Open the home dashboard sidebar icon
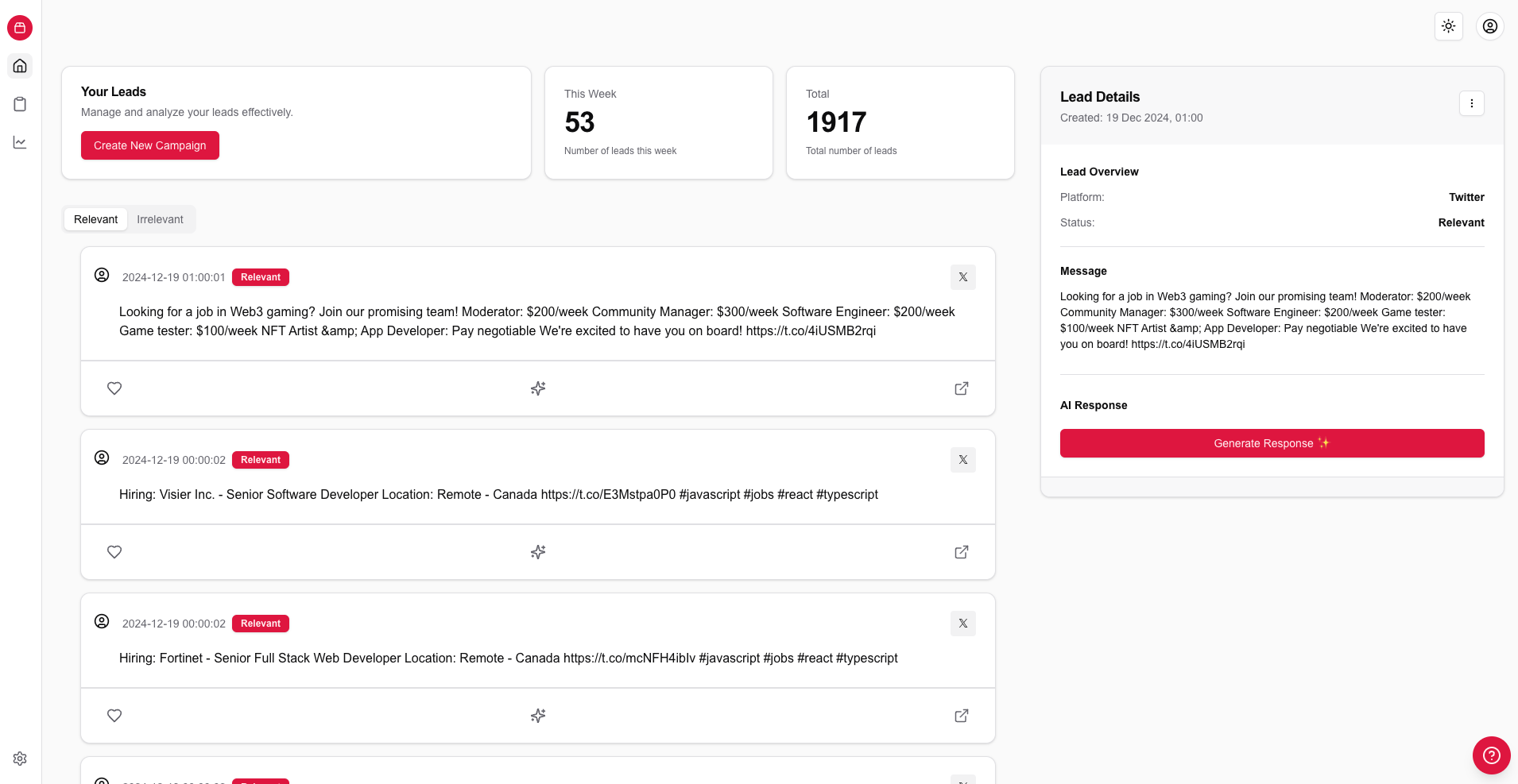The image size is (1518, 784). click(20, 66)
